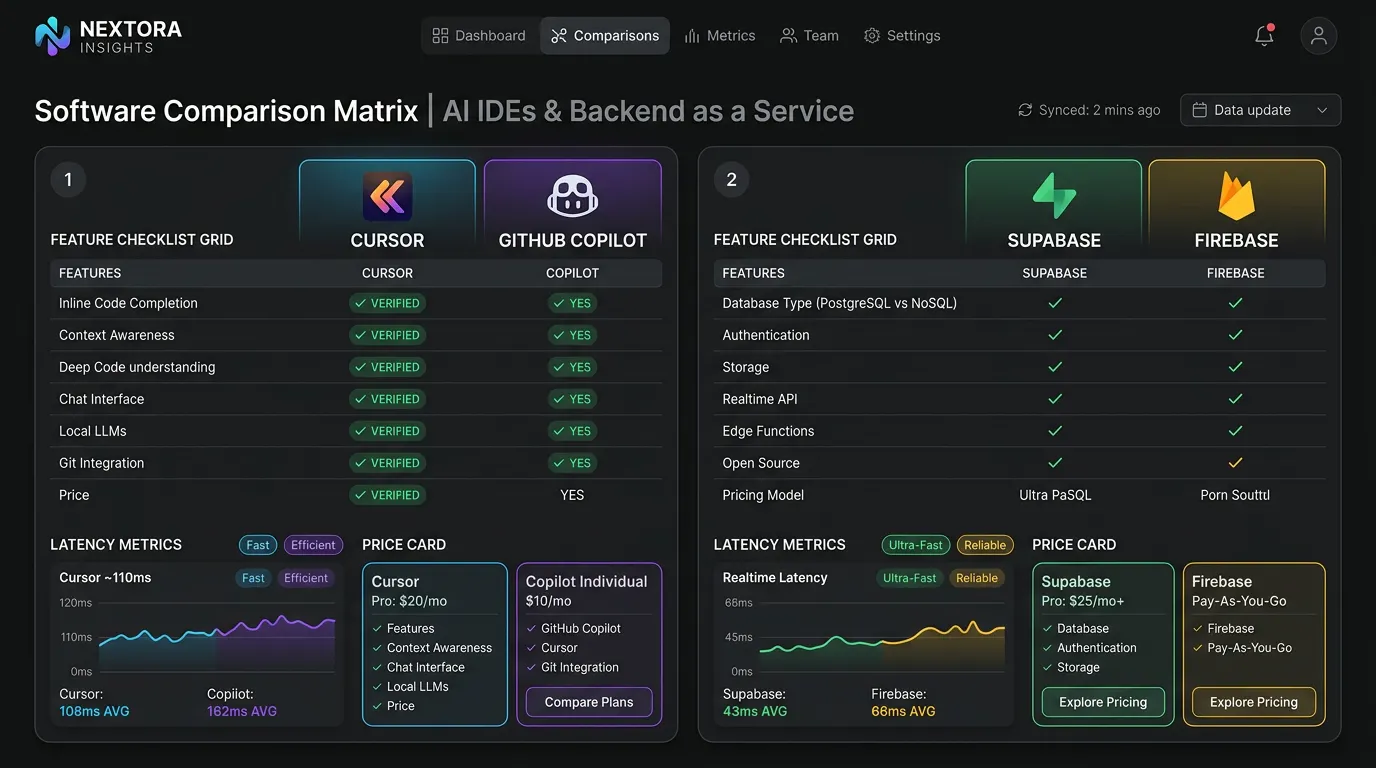The image size is (1376, 768).
Task: Click the GitHub Copilot logo icon
Action: pos(572,196)
